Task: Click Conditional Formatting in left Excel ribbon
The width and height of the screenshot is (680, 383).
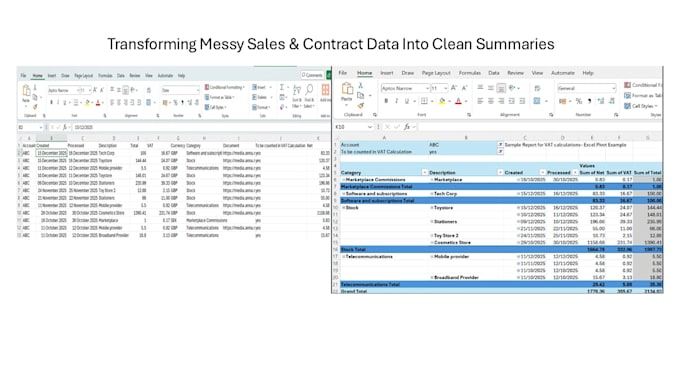Action: 225,87
